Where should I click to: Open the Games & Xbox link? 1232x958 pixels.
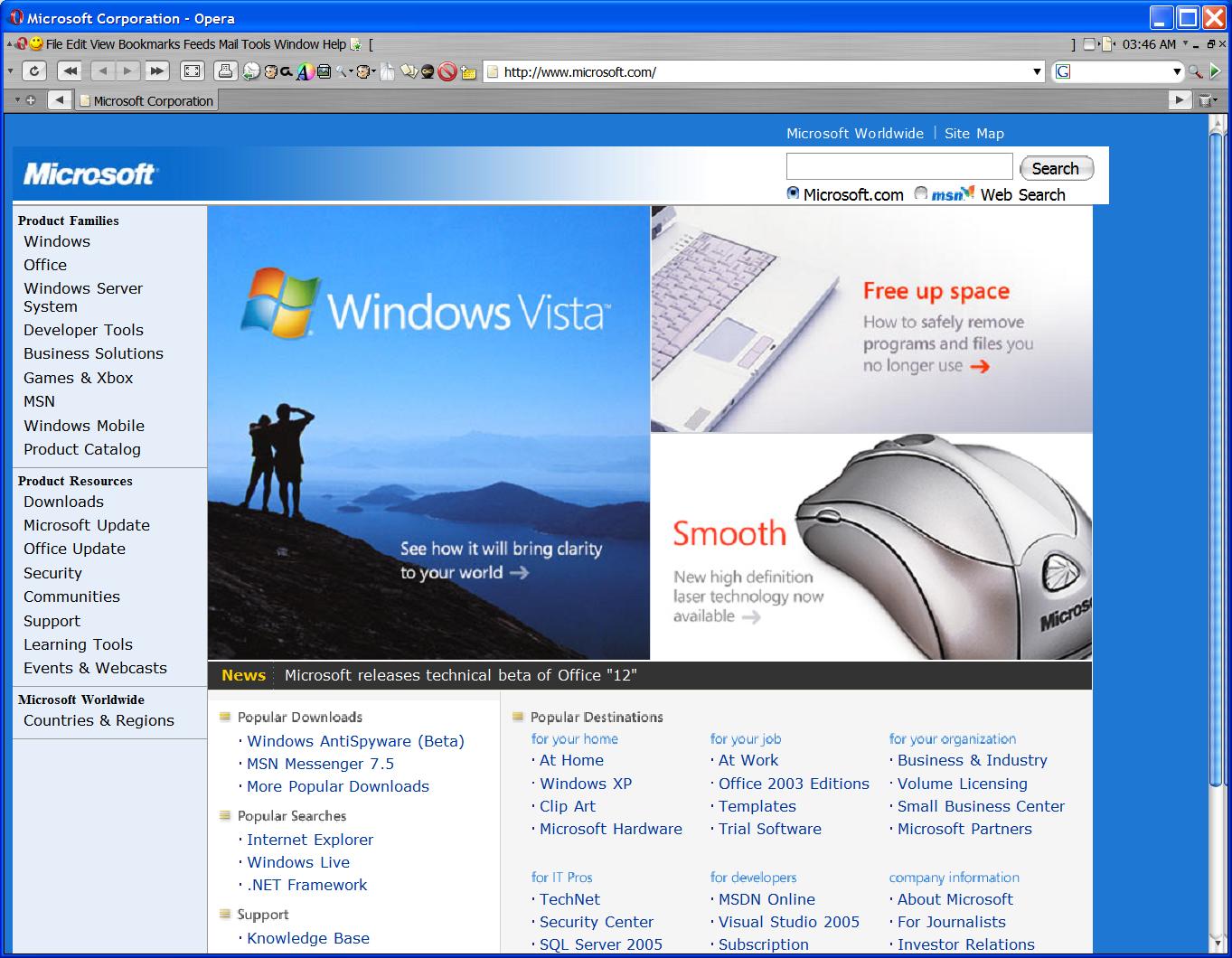coord(79,378)
